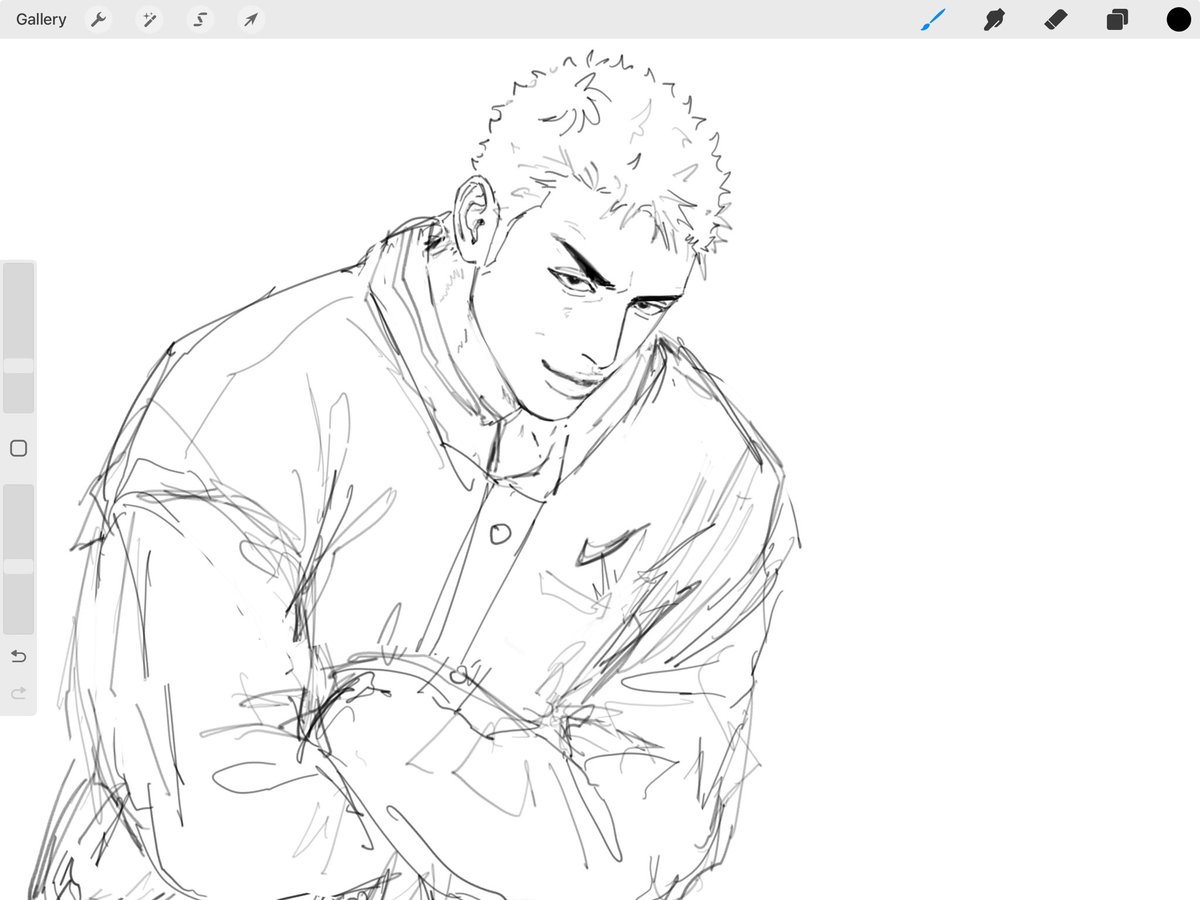Adjust the brush opacity slider handle
The image size is (1200, 900).
18,566
